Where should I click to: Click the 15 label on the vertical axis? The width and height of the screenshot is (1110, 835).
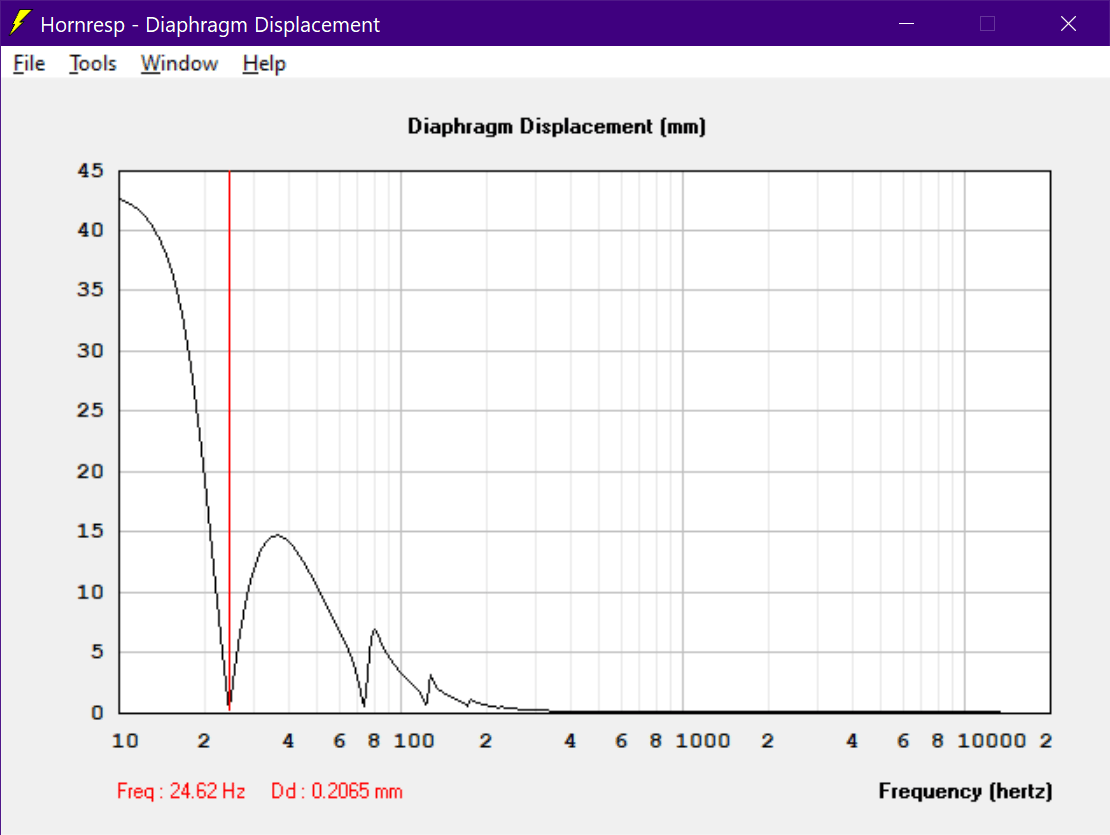(x=90, y=531)
